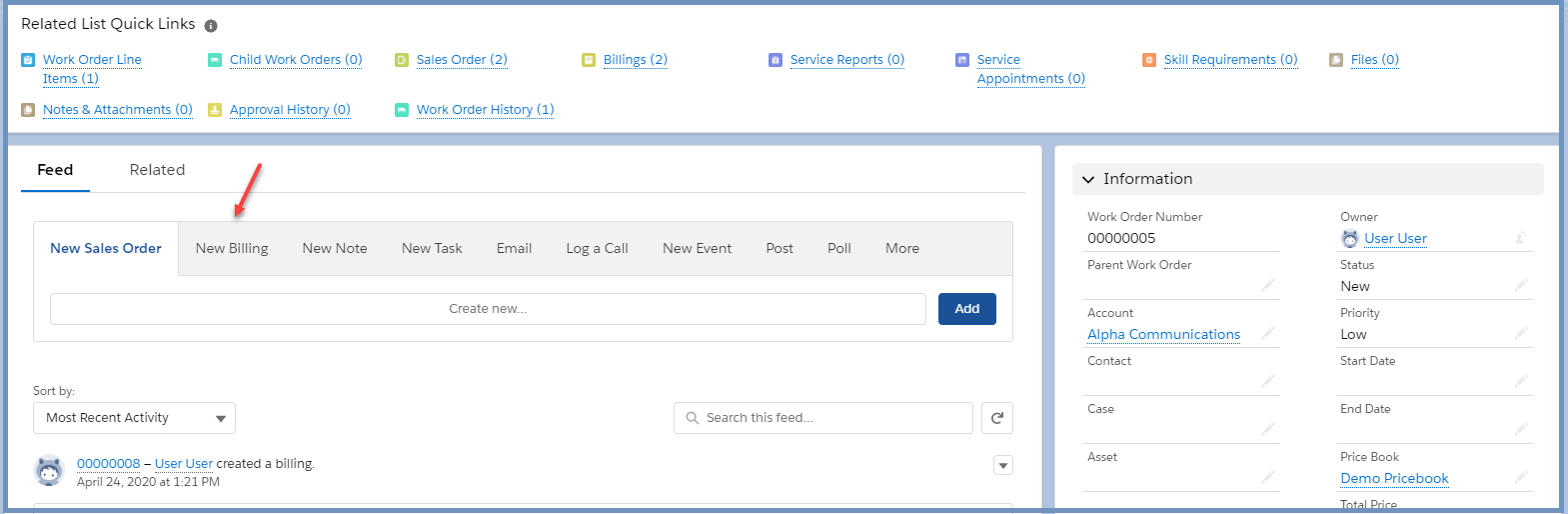Open Service Reports (0) link

tap(847, 60)
